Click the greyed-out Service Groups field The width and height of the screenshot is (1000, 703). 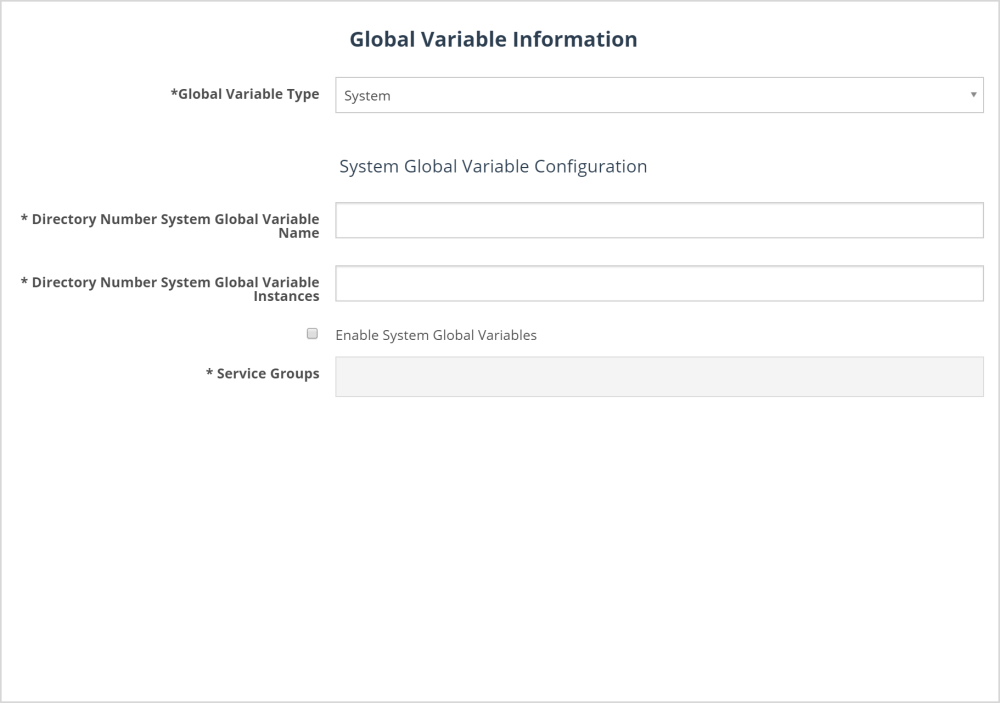click(658, 376)
